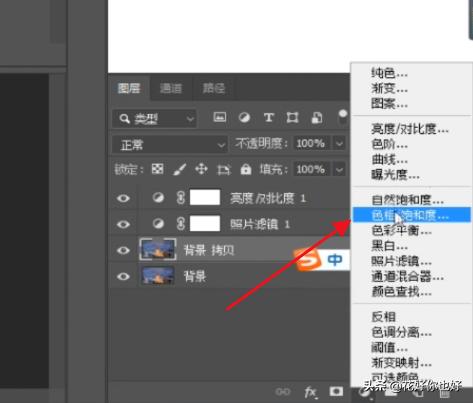The image size is (473, 403).
Task: Hide the 背景 layer
Action: pyautogui.click(x=123, y=276)
